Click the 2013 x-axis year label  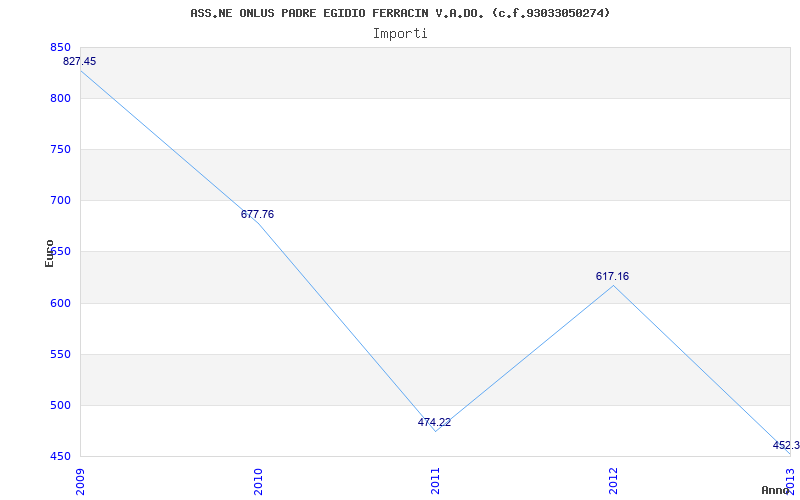(791, 482)
